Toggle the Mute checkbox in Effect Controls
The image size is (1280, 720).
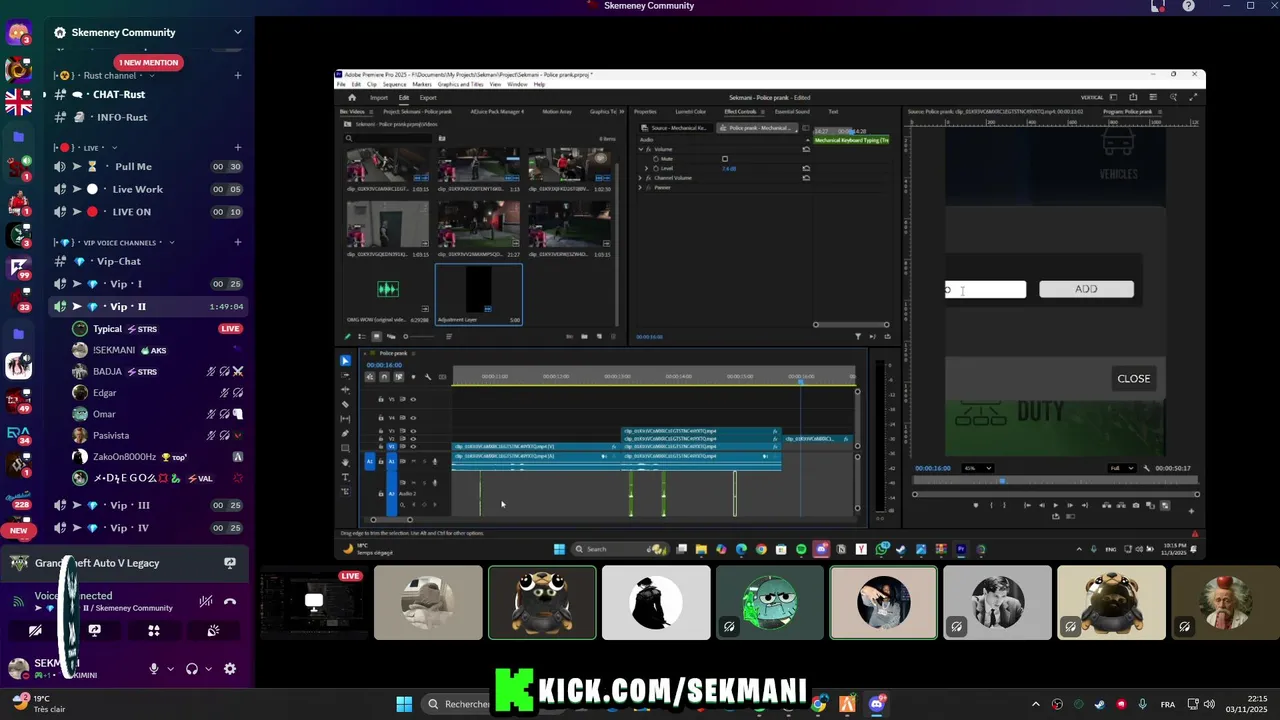pos(725,159)
